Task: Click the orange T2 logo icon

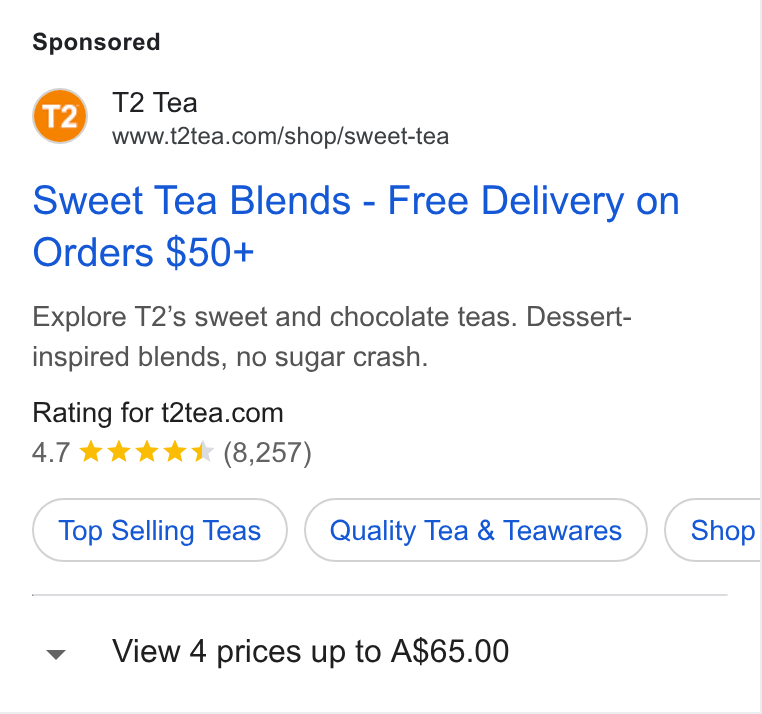Action: 60,116
